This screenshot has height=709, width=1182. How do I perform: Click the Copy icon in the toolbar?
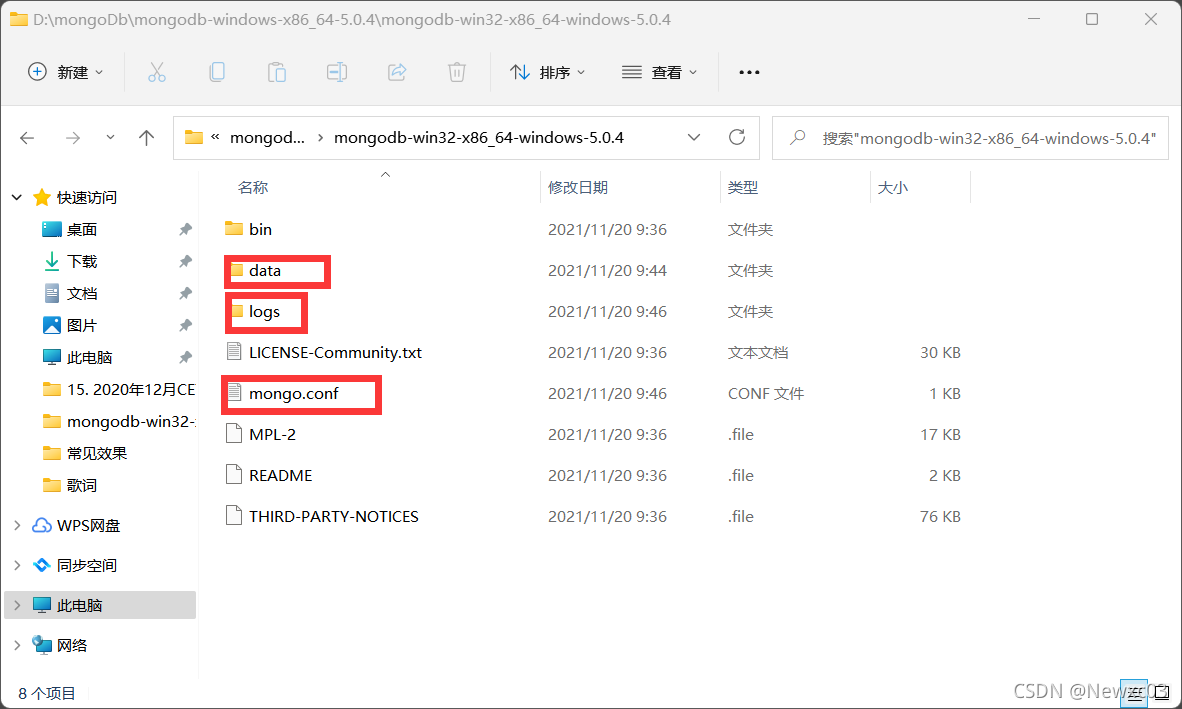coord(217,71)
